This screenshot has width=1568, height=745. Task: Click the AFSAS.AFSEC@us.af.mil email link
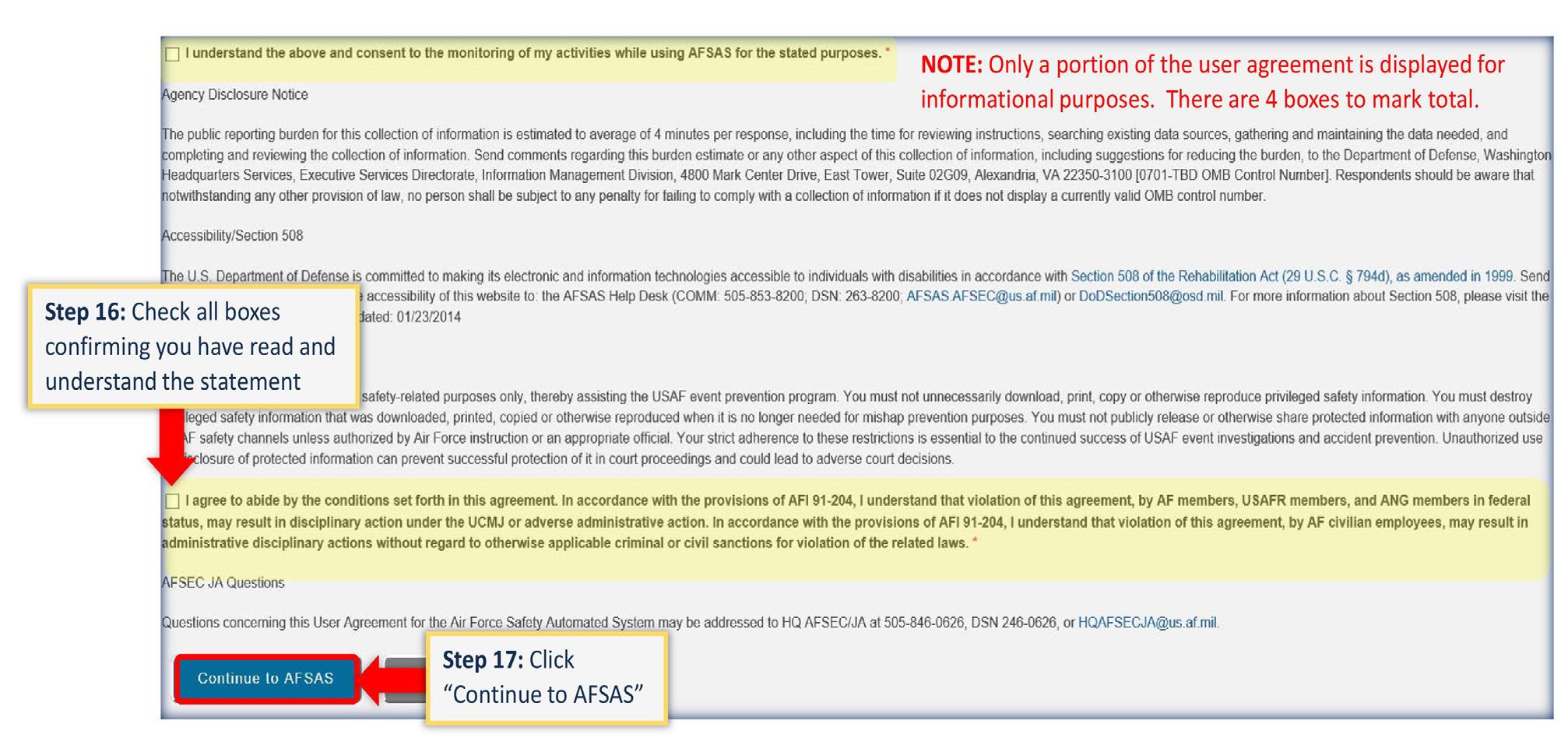(x=981, y=297)
